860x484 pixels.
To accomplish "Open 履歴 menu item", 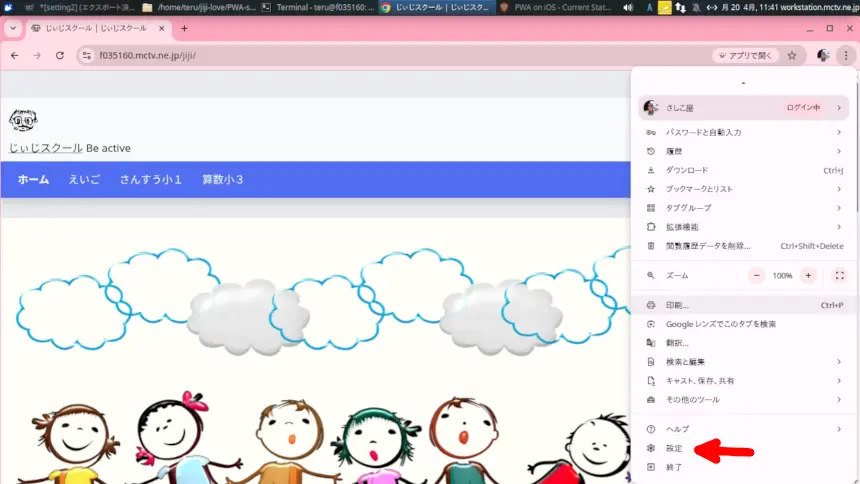I will 744,151.
